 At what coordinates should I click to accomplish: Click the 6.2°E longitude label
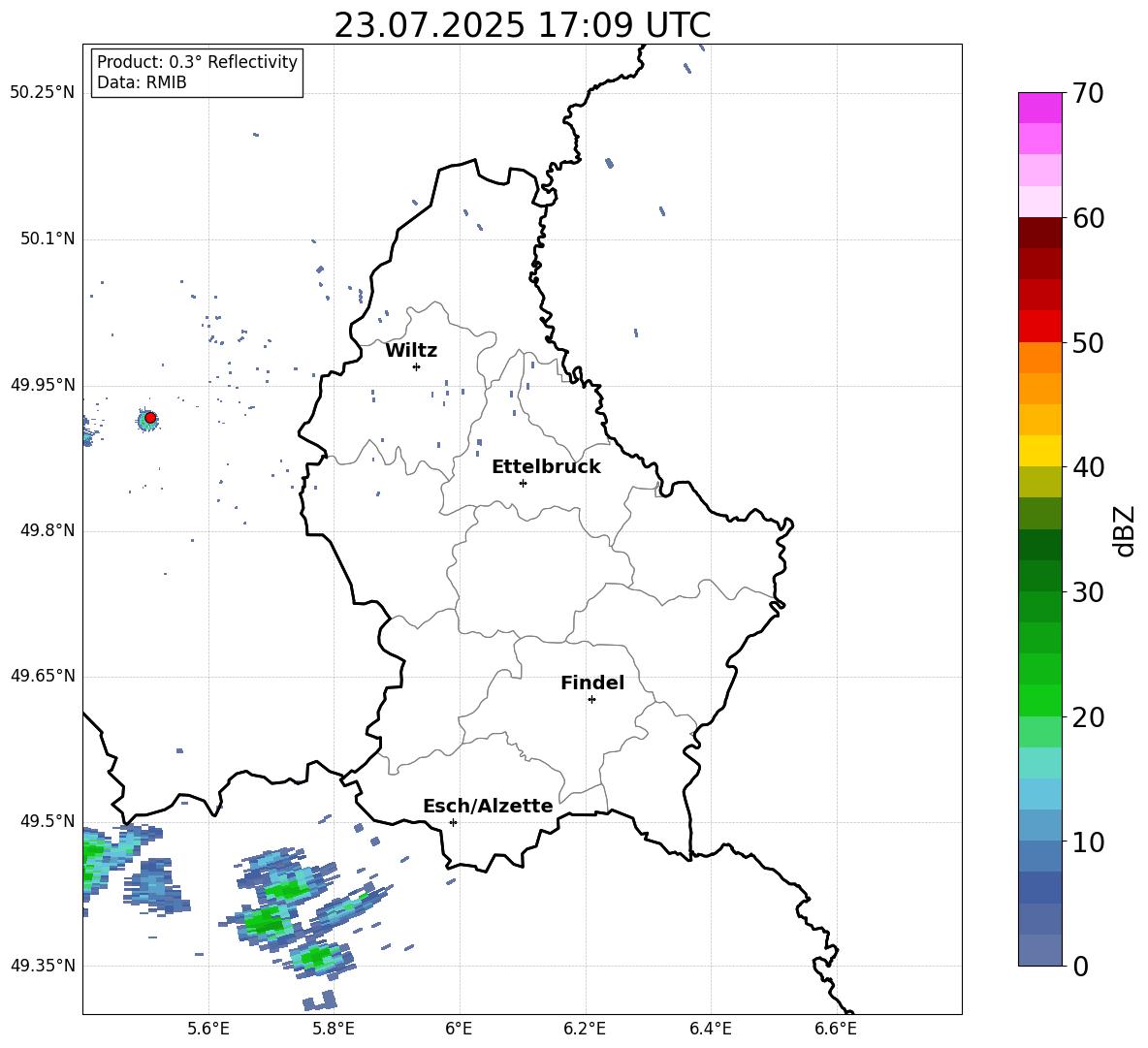pos(585,1029)
